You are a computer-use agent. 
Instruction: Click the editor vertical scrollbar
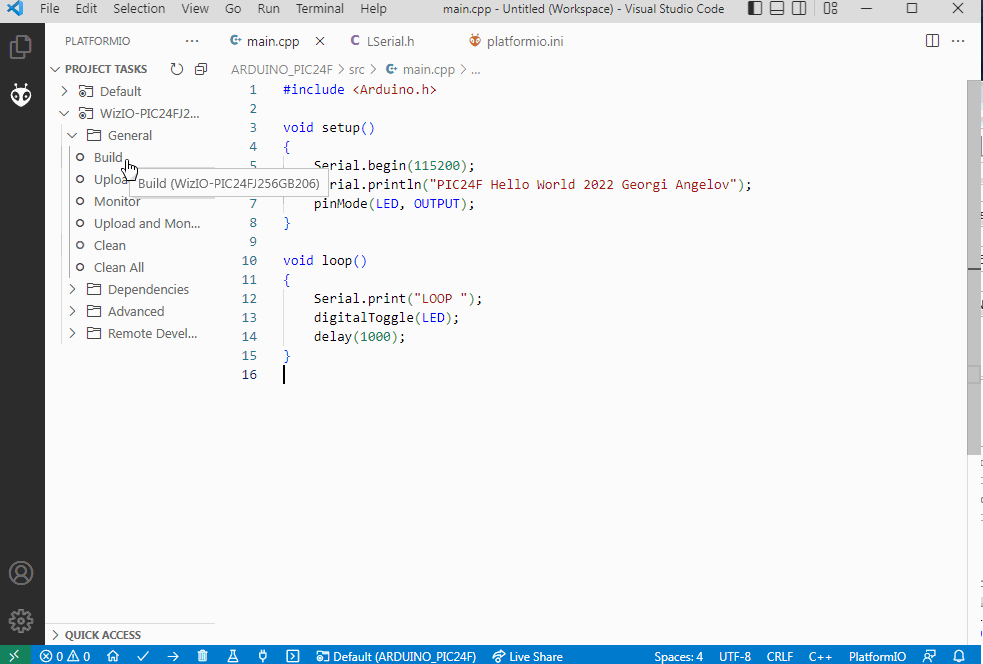tap(974, 268)
